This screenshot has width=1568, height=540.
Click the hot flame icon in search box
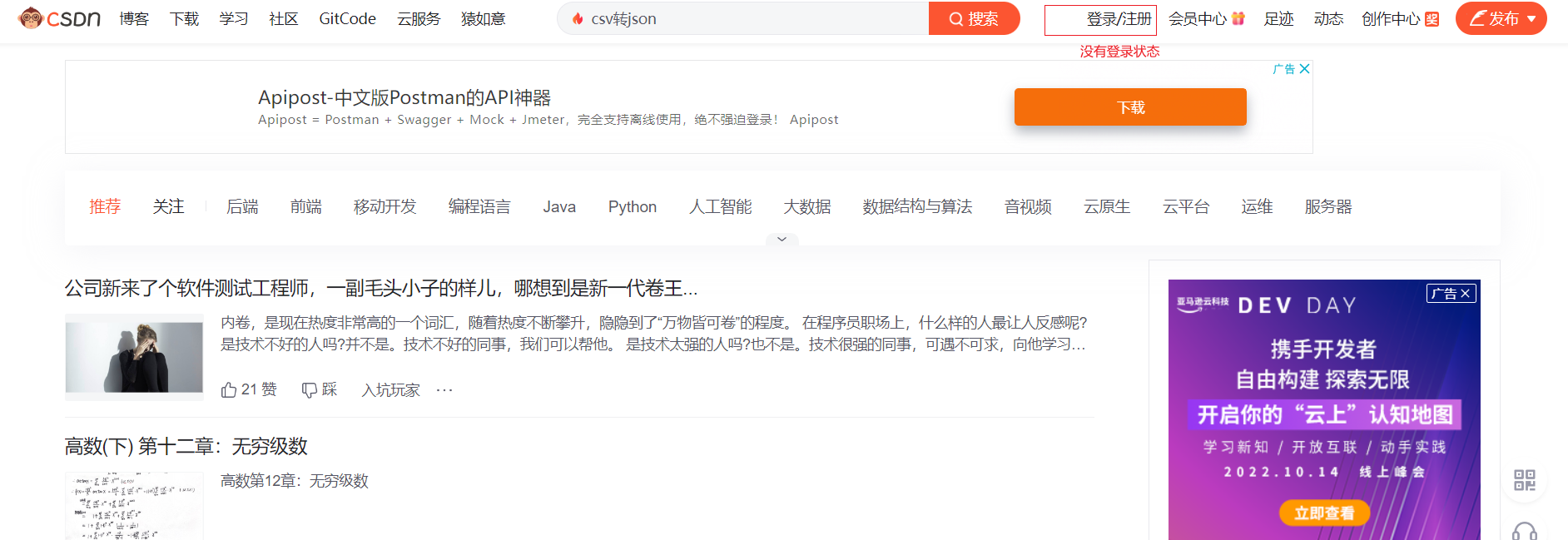[x=578, y=18]
